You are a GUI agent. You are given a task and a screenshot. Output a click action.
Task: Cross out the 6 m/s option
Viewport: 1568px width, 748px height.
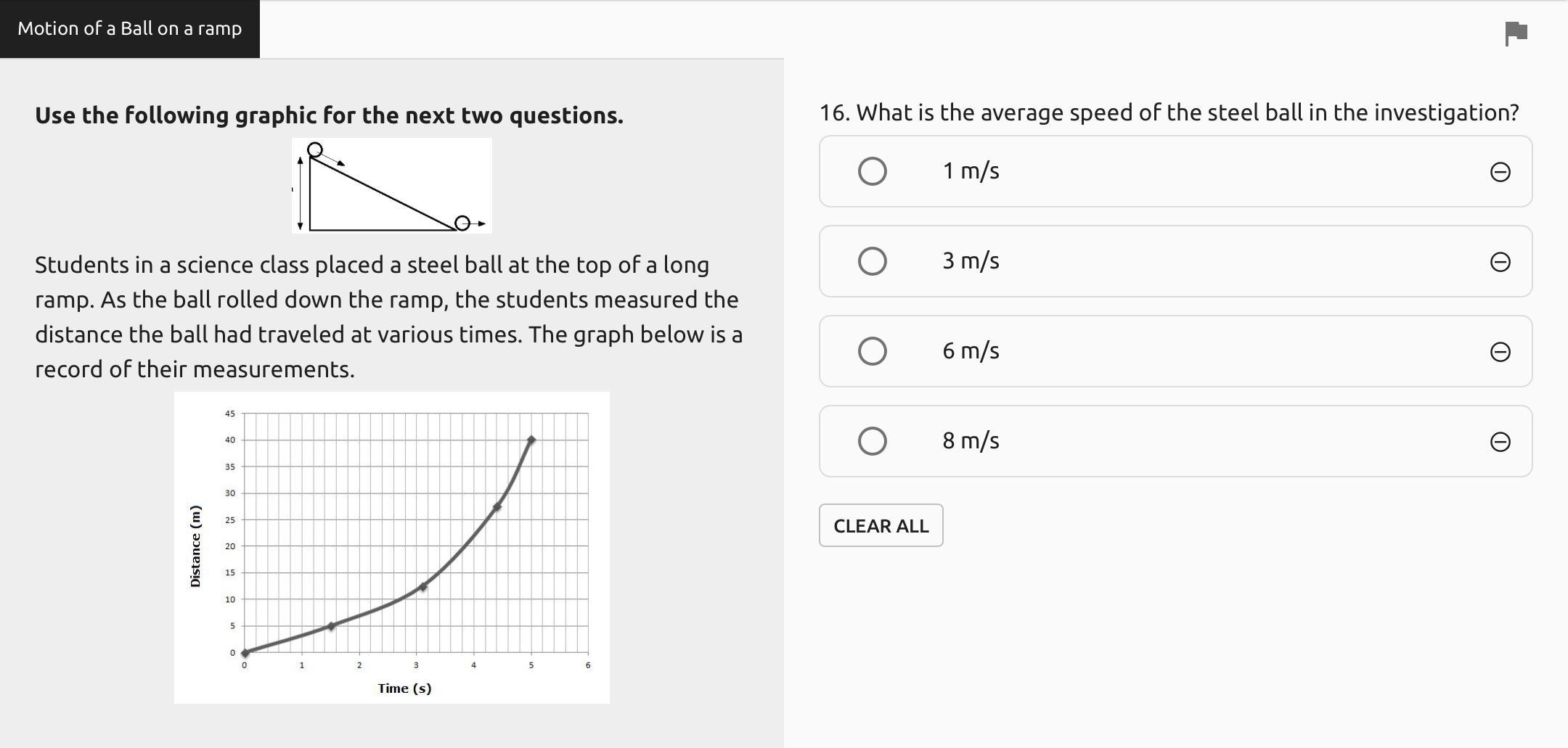click(1500, 352)
